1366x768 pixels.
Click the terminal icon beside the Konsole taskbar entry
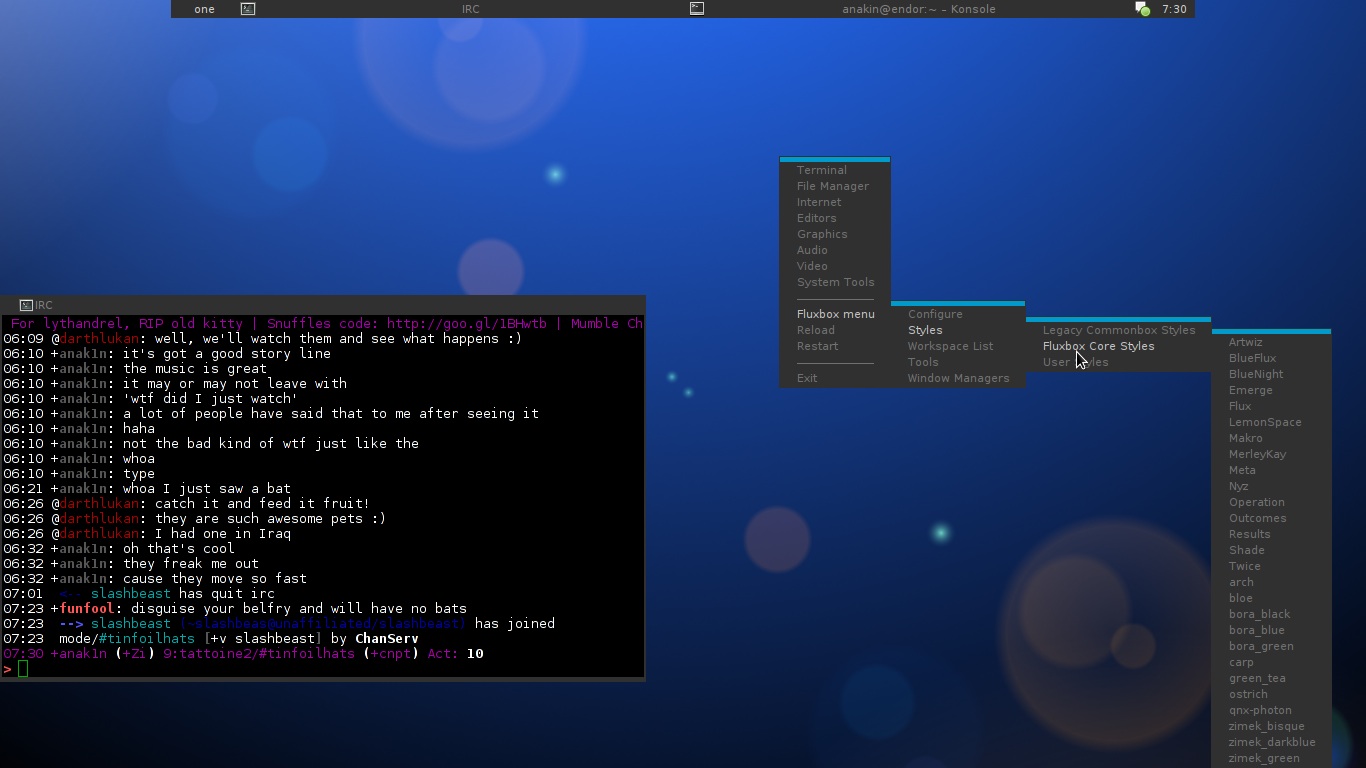(697, 9)
